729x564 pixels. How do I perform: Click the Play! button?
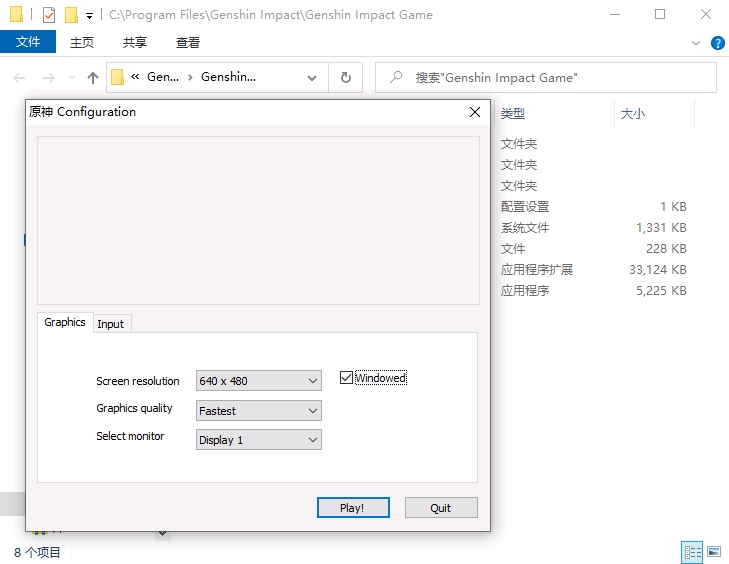[353, 508]
